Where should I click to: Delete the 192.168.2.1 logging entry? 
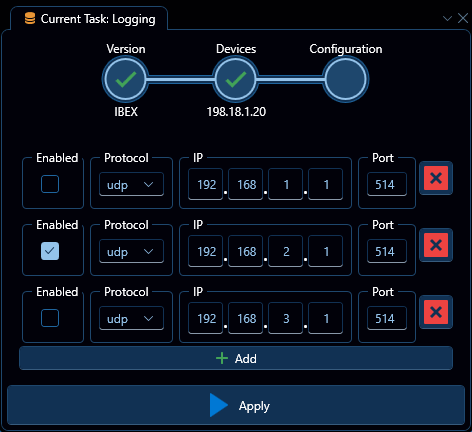click(x=436, y=245)
